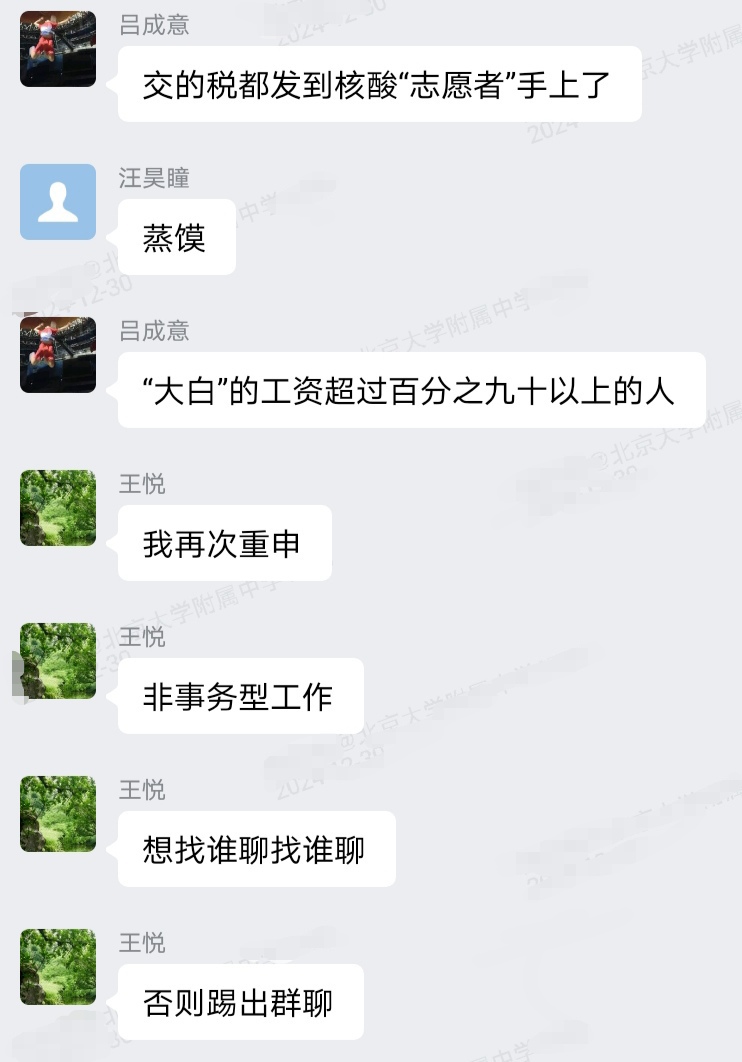Select the 想找谁聊找谁聊 message bubble
The height and width of the screenshot is (1062, 742).
[257, 849]
